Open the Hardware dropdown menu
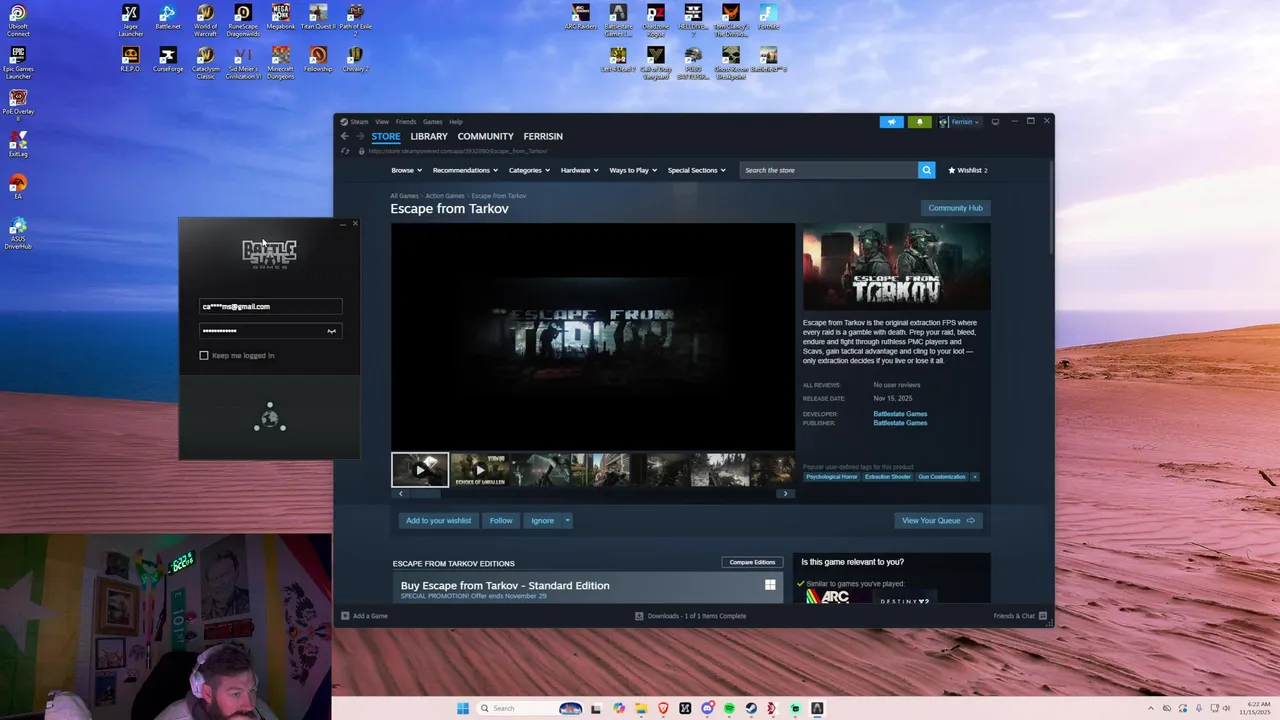 tap(579, 170)
